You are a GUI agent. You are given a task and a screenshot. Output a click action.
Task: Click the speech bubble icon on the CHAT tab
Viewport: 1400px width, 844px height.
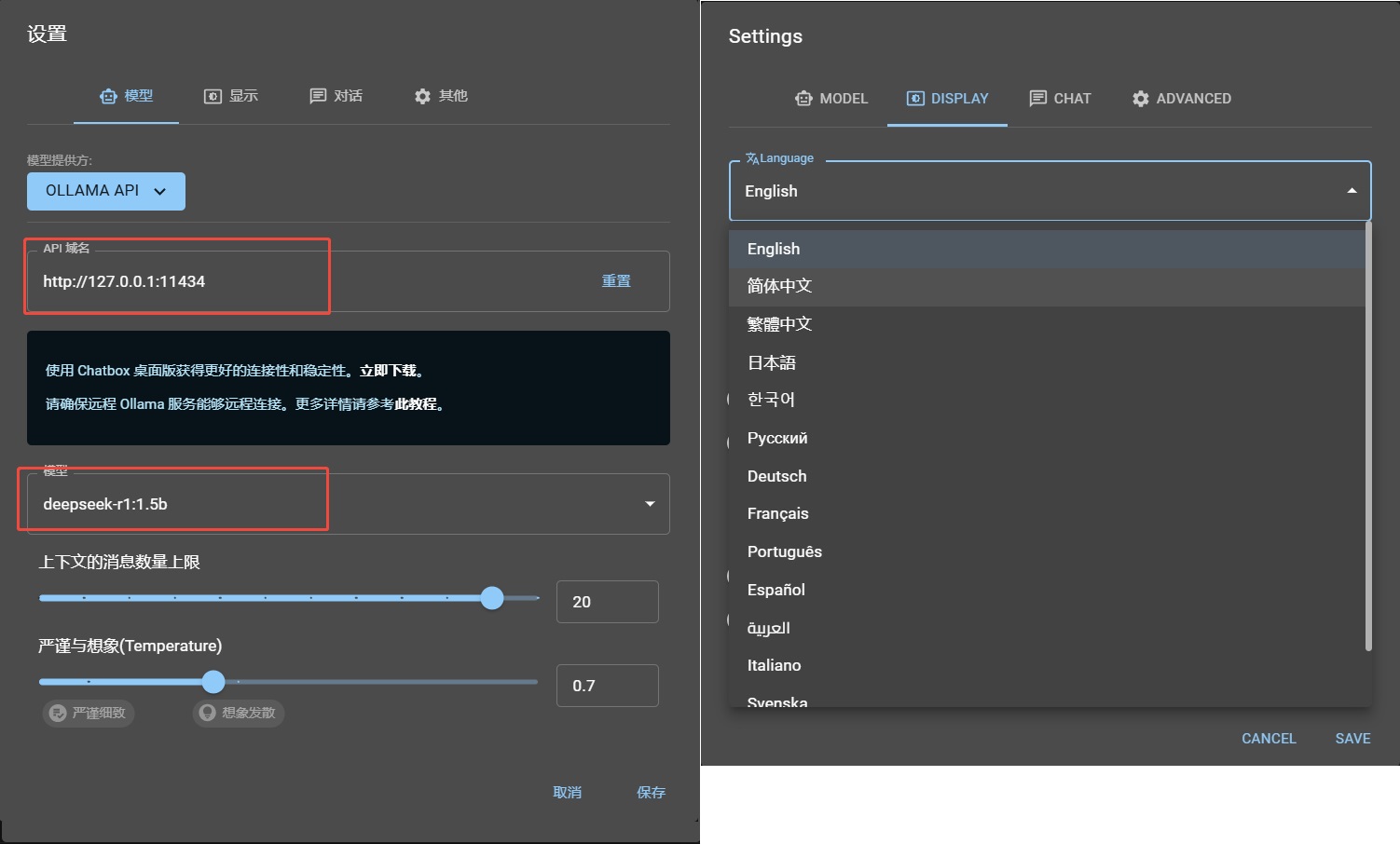tap(1036, 98)
